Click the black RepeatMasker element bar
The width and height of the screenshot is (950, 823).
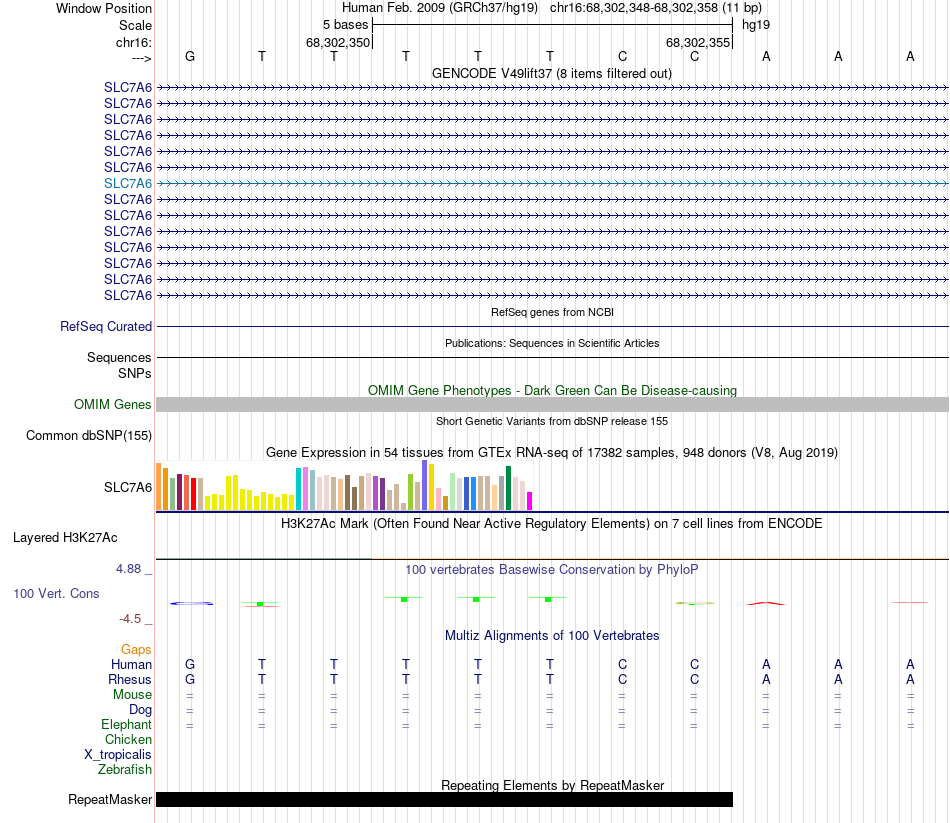tap(444, 799)
